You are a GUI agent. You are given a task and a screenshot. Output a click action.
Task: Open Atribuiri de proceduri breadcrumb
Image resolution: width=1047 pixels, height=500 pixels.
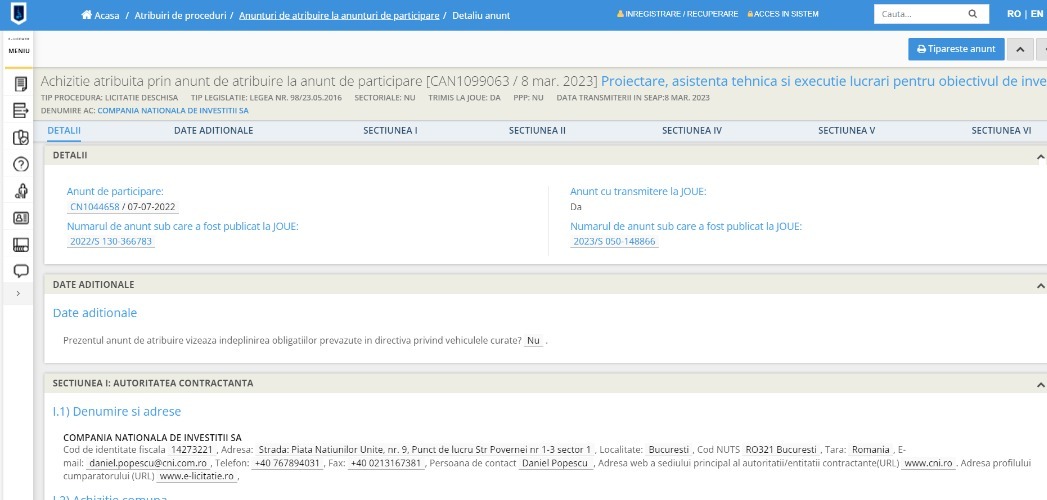click(x=180, y=15)
